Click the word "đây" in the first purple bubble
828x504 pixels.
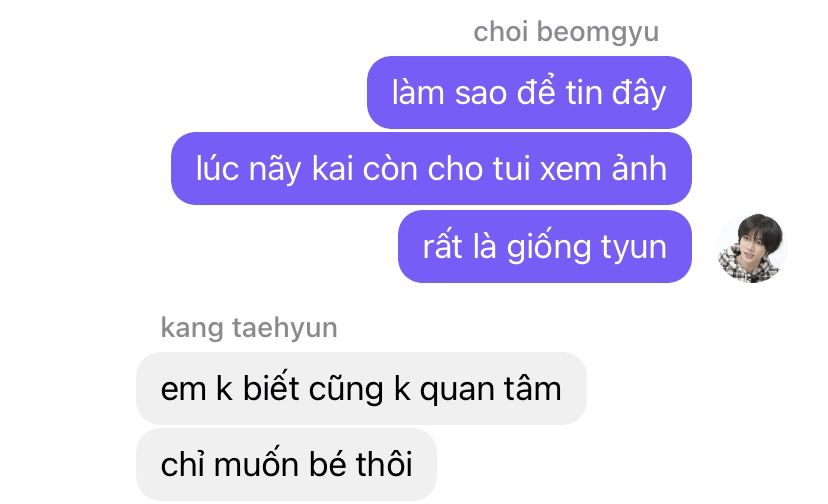[x=639, y=94]
